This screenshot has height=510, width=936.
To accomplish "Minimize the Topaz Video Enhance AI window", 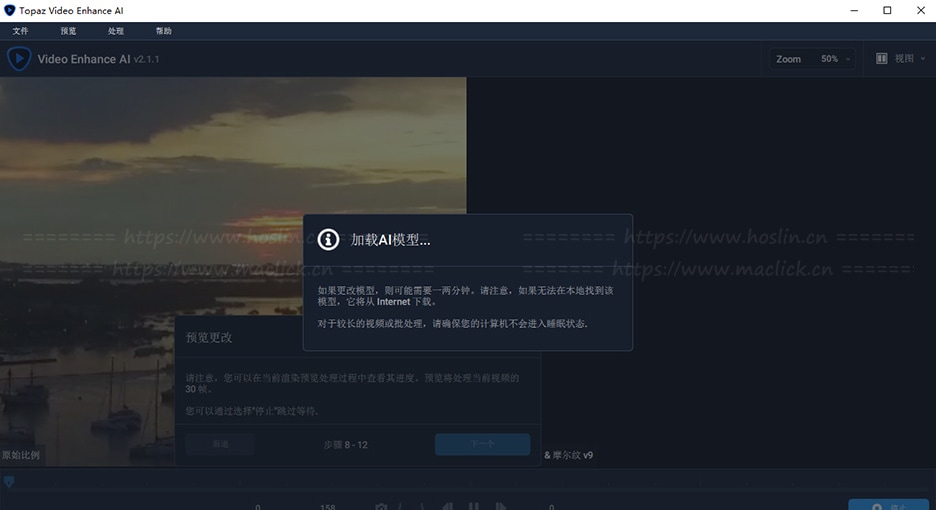I will (854, 10).
